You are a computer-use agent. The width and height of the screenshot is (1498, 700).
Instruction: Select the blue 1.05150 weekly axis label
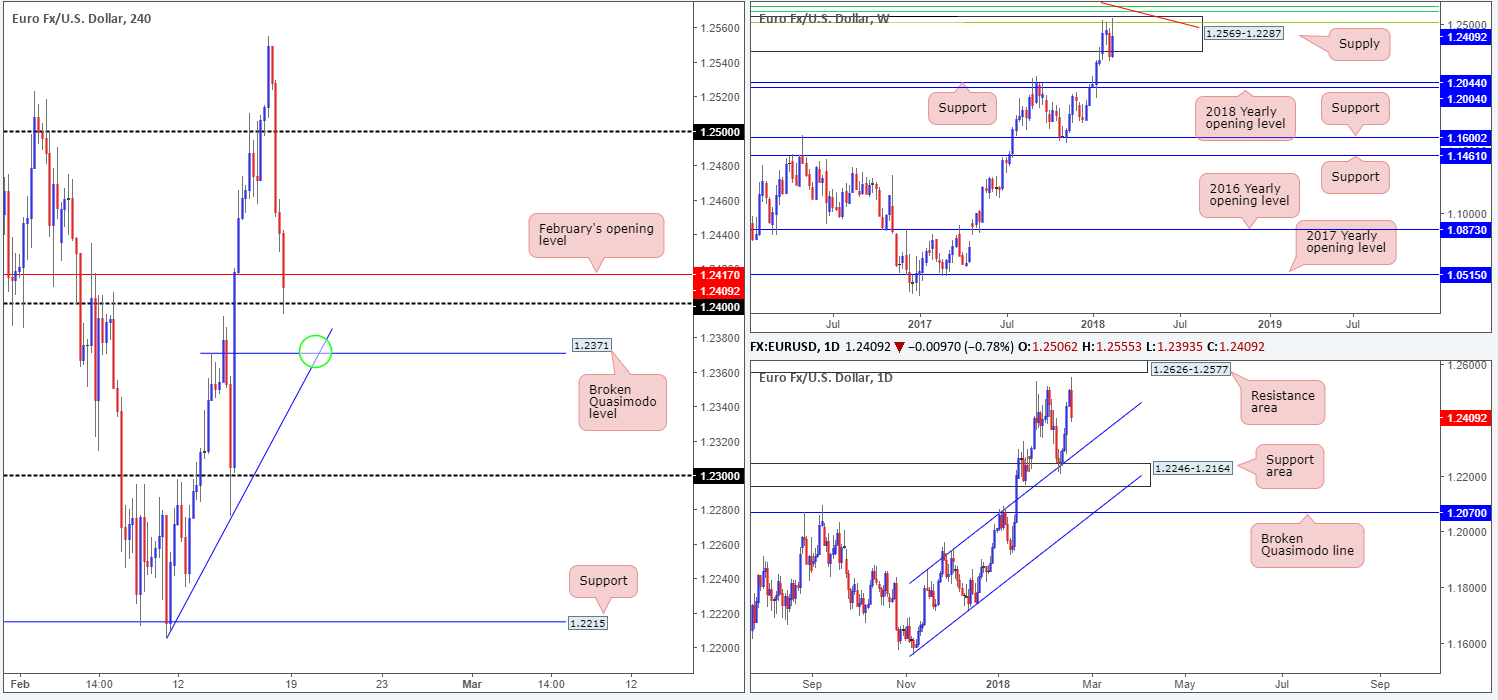1468,274
